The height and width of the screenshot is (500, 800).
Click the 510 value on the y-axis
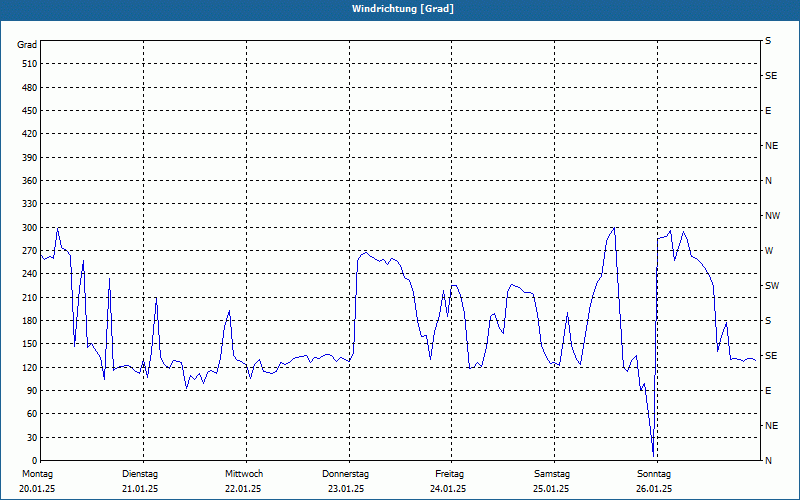point(30,64)
